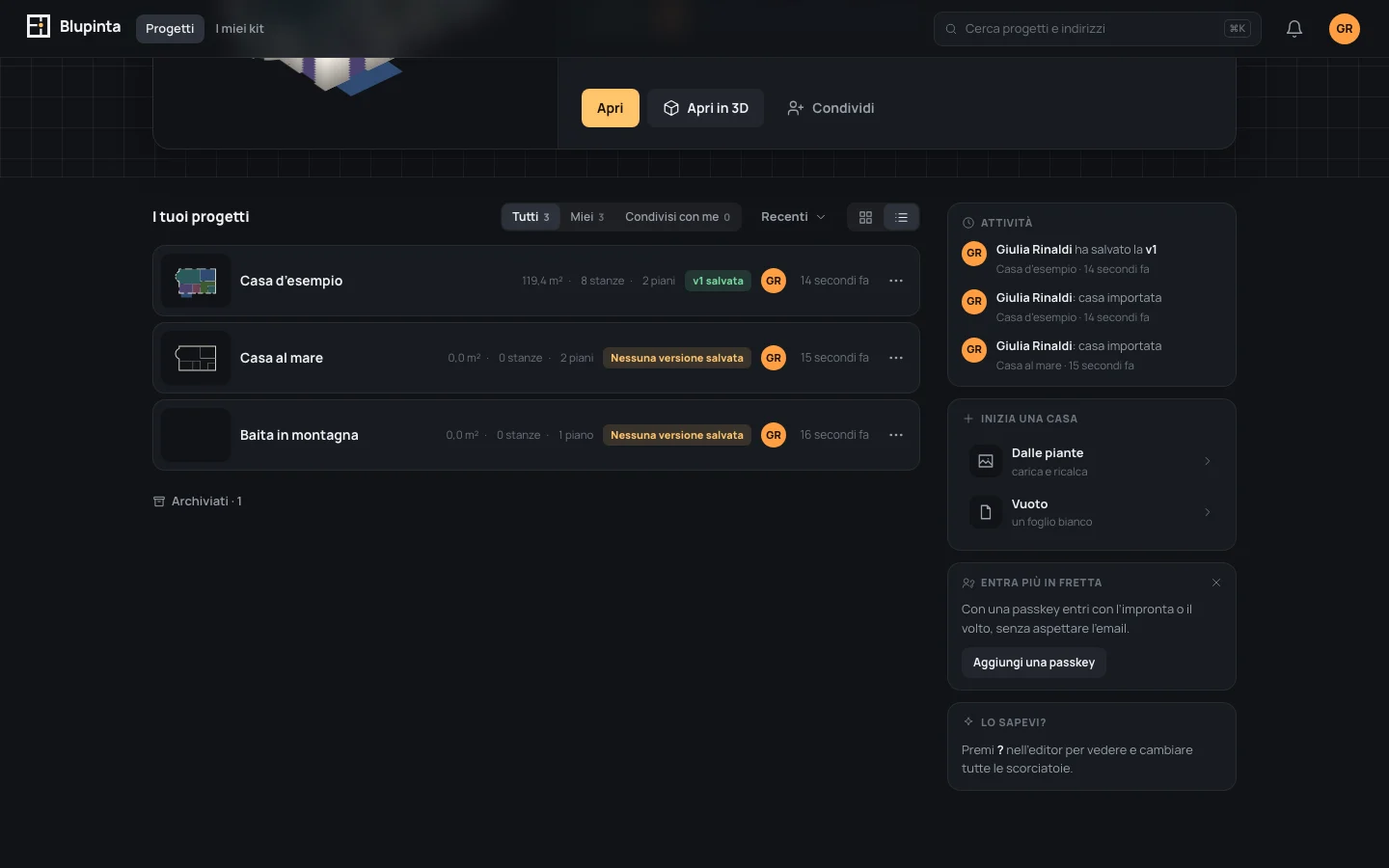Click the Condividi button
Viewport: 1389px width, 868px height.
coord(831,108)
